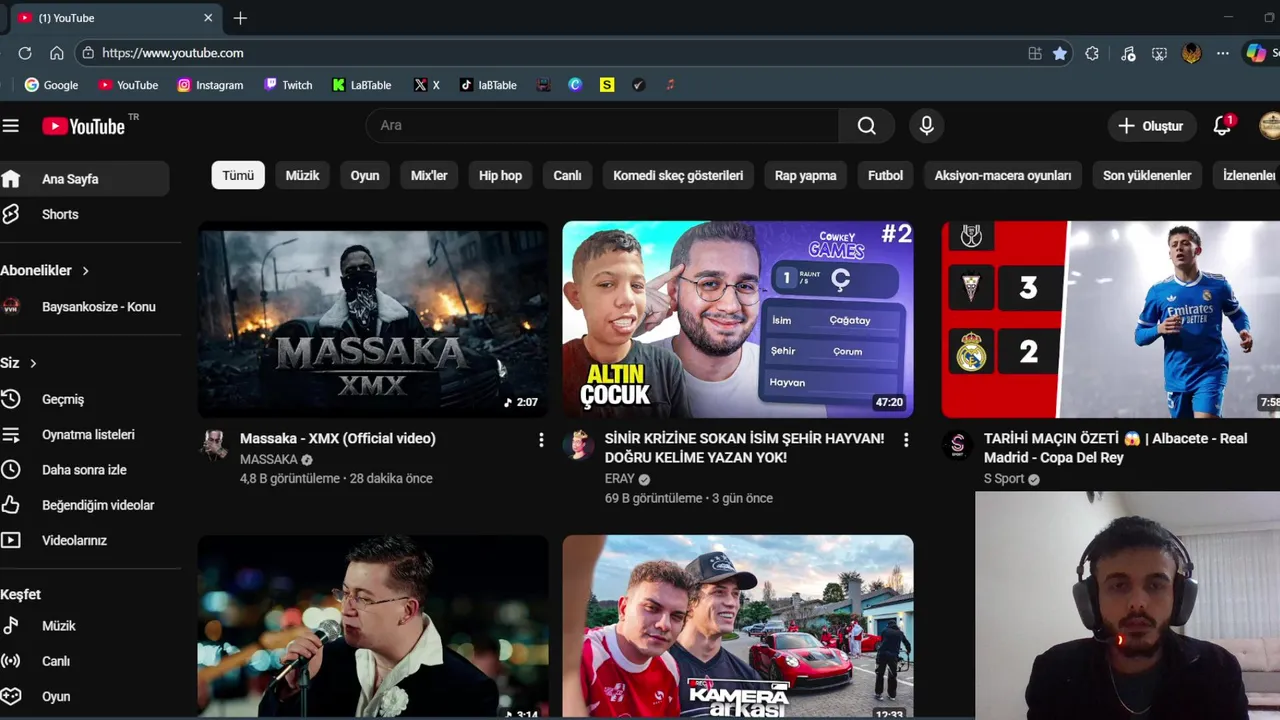Open a new browser tab
1280x720 pixels.
pyautogui.click(x=240, y=18)
